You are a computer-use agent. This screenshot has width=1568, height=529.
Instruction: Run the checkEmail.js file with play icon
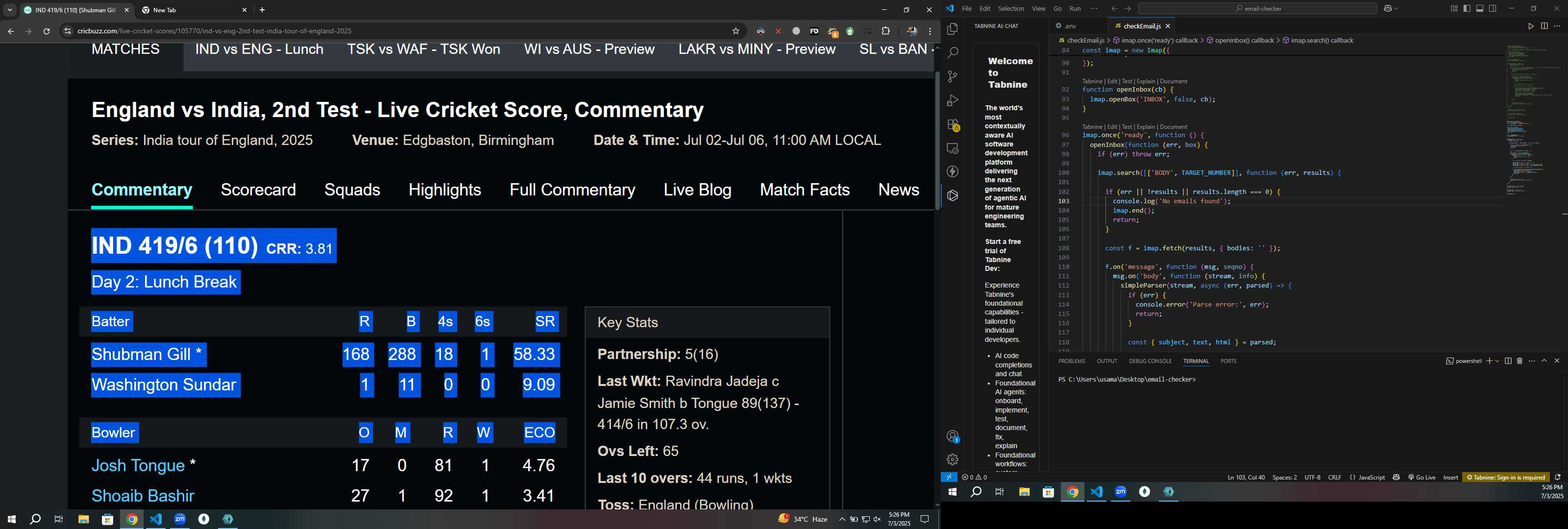(x=1530, y=26)
